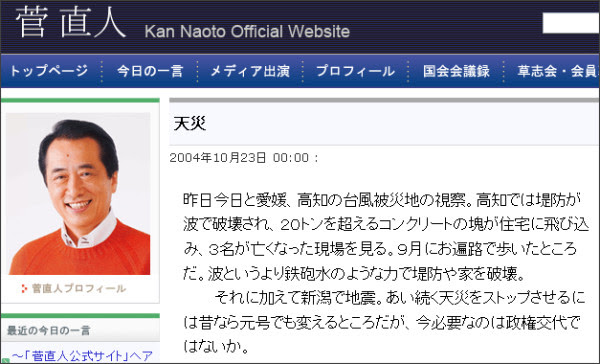Viewport: 600px width, 364px height.
Task: Open the トップページ navigation item
Action: (49, 71)
